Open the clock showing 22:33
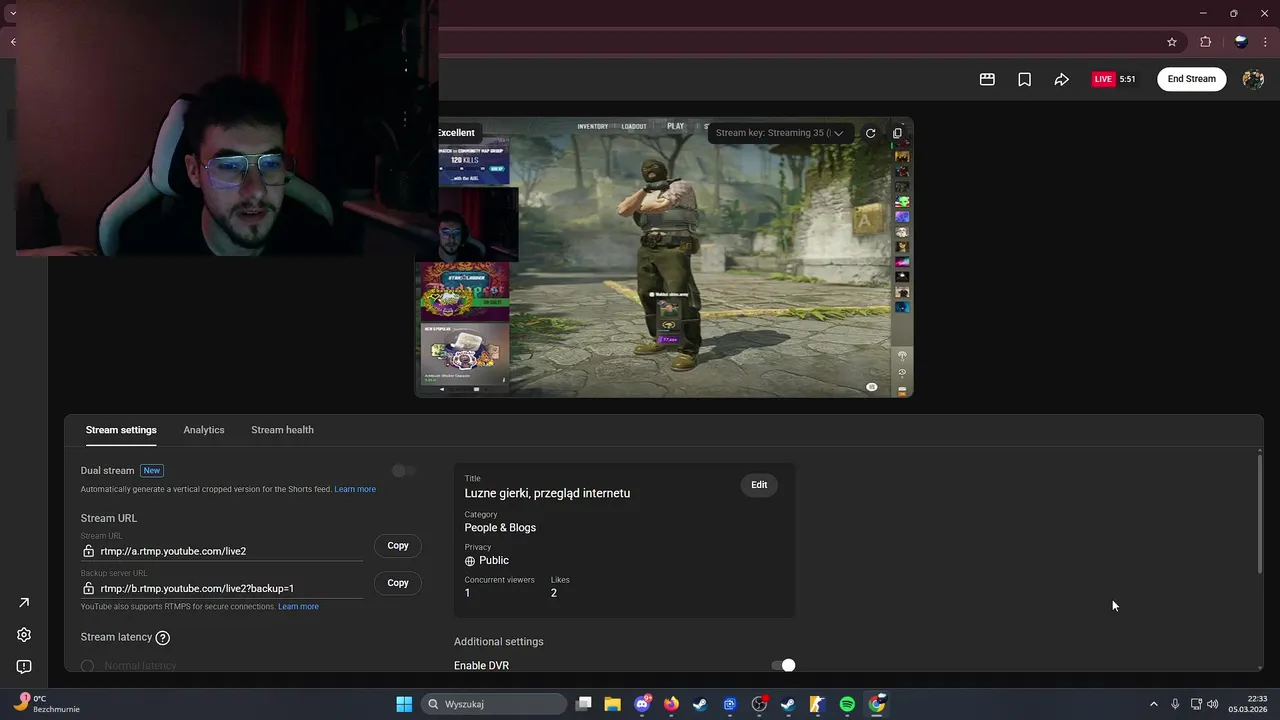Screen dimensions: 1280x720 click(1249, 704)
